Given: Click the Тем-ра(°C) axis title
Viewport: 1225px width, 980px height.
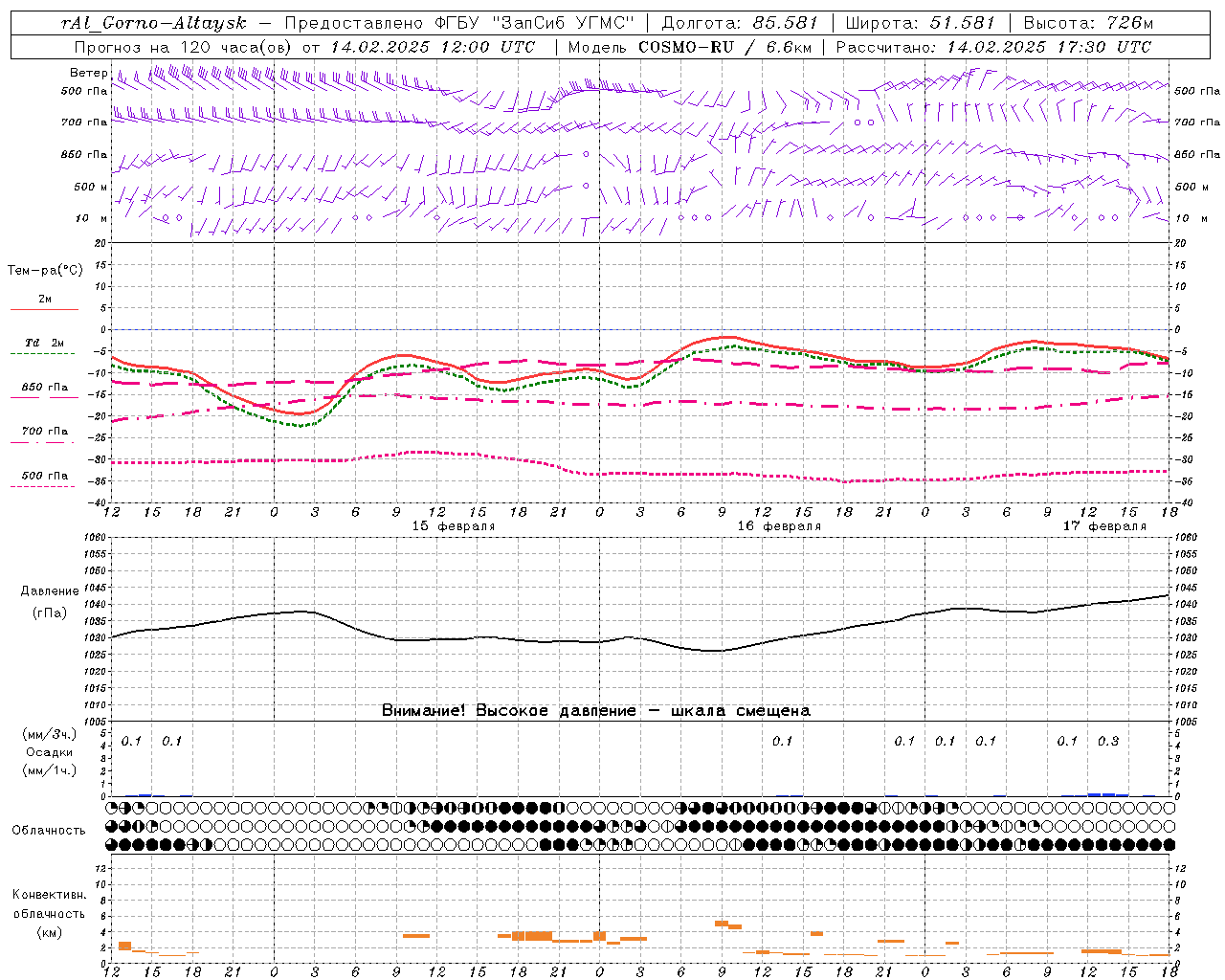Looking at the screenshot, I should (45, 271).
